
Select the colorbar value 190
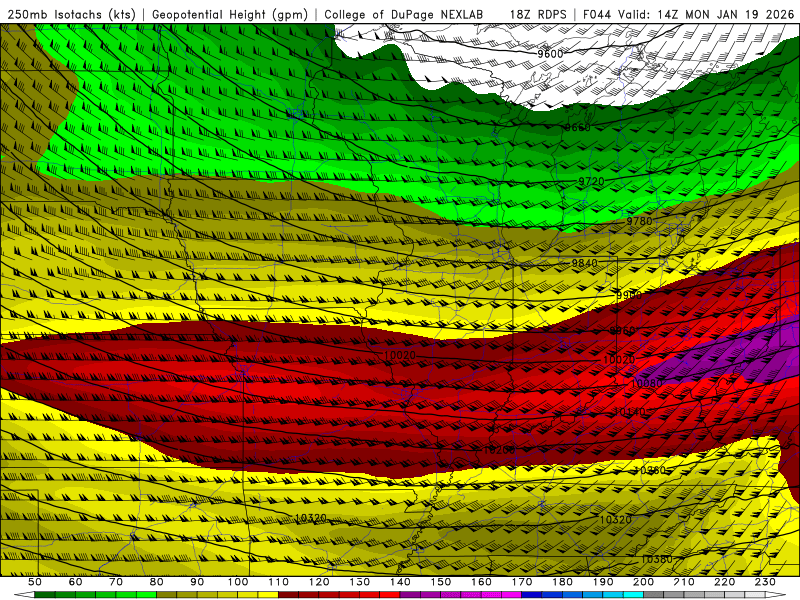603,582
